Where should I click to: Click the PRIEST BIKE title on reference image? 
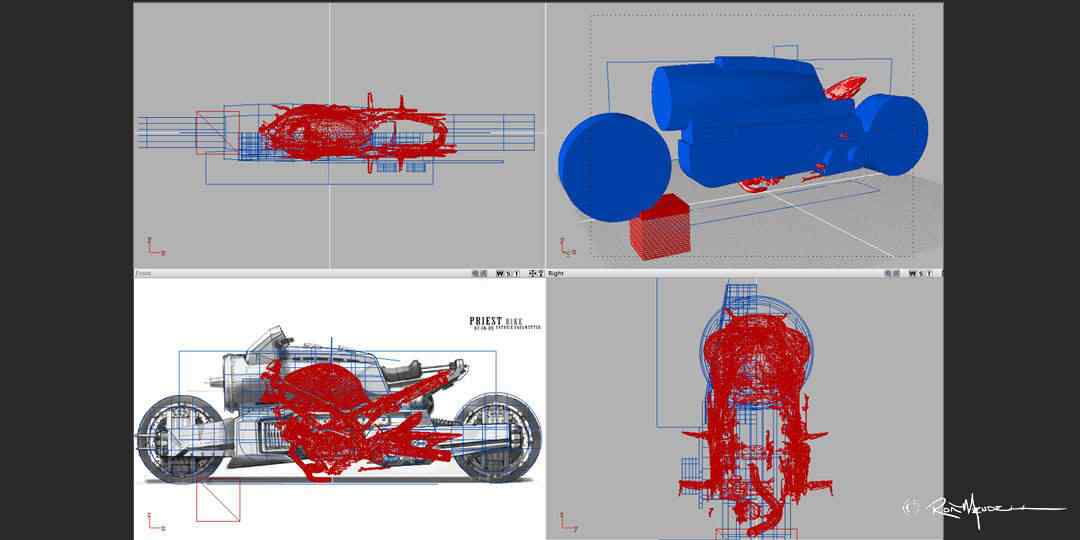[496, 321]
